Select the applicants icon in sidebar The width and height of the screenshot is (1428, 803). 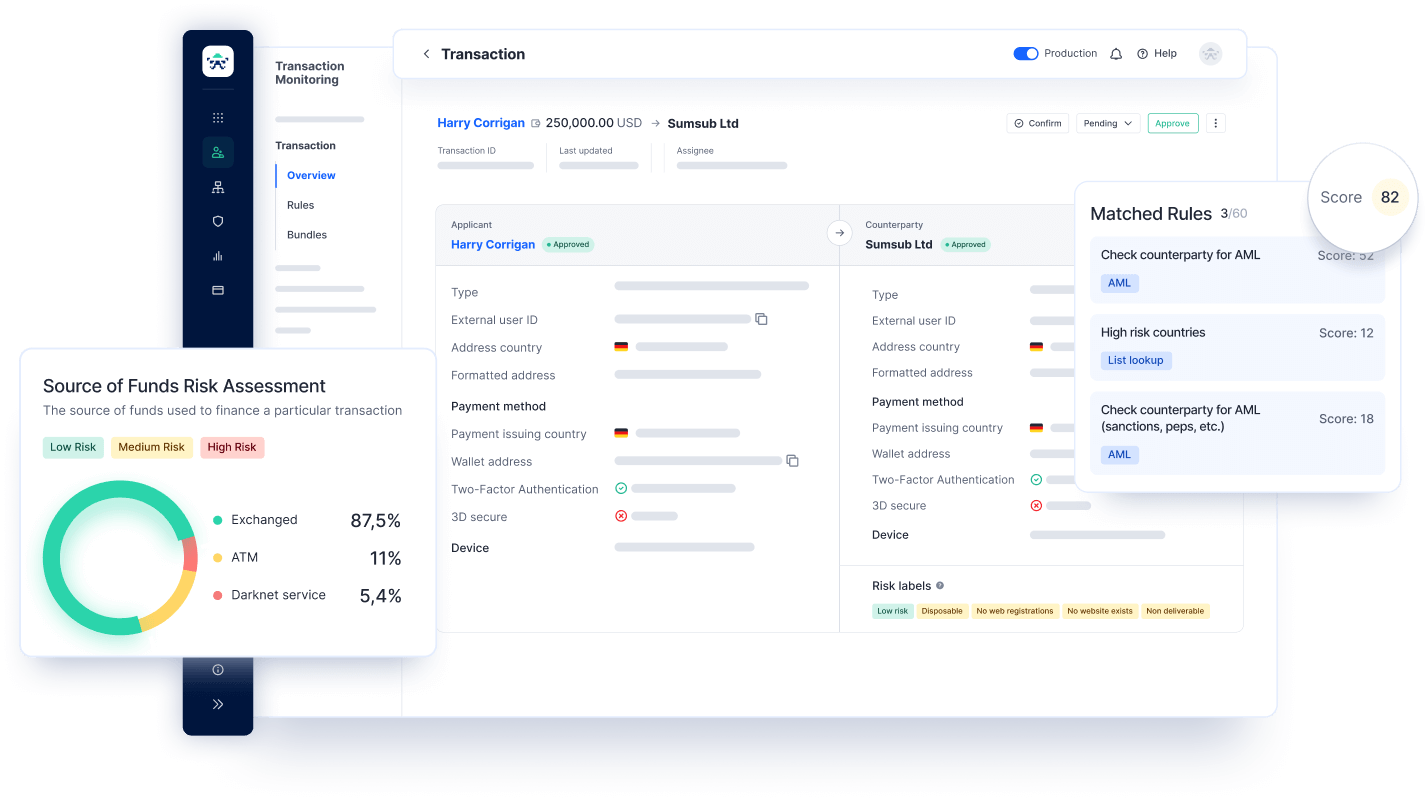tap(218, 152)
